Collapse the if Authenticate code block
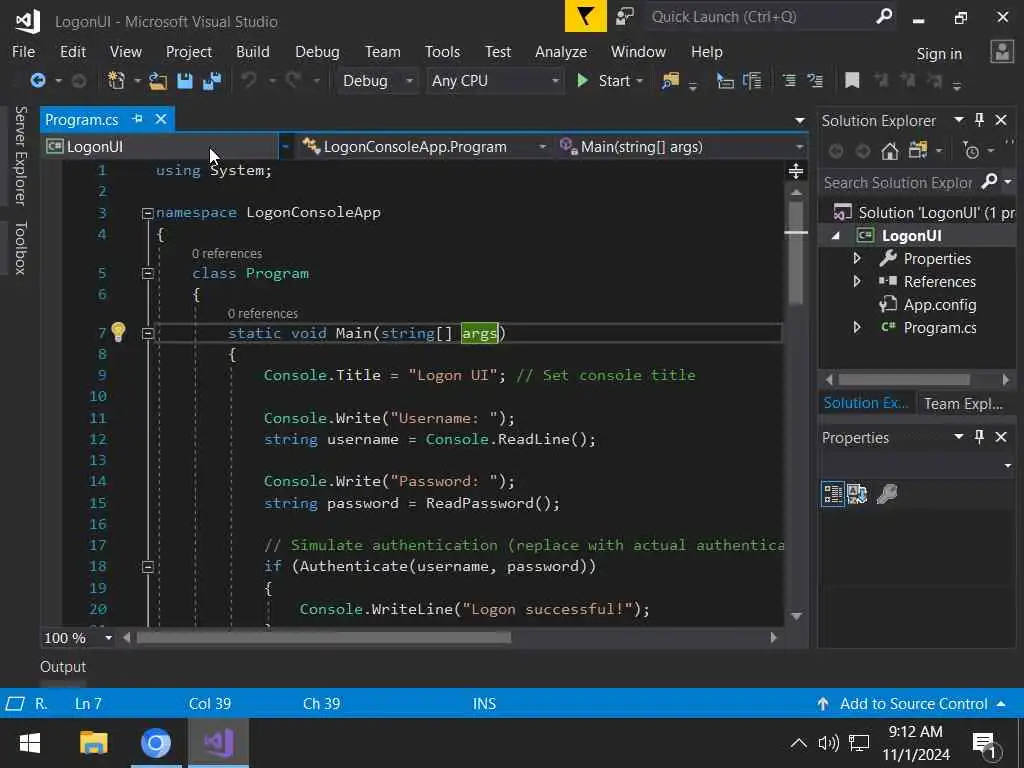The image size is (1024, 768). point(148,567)
